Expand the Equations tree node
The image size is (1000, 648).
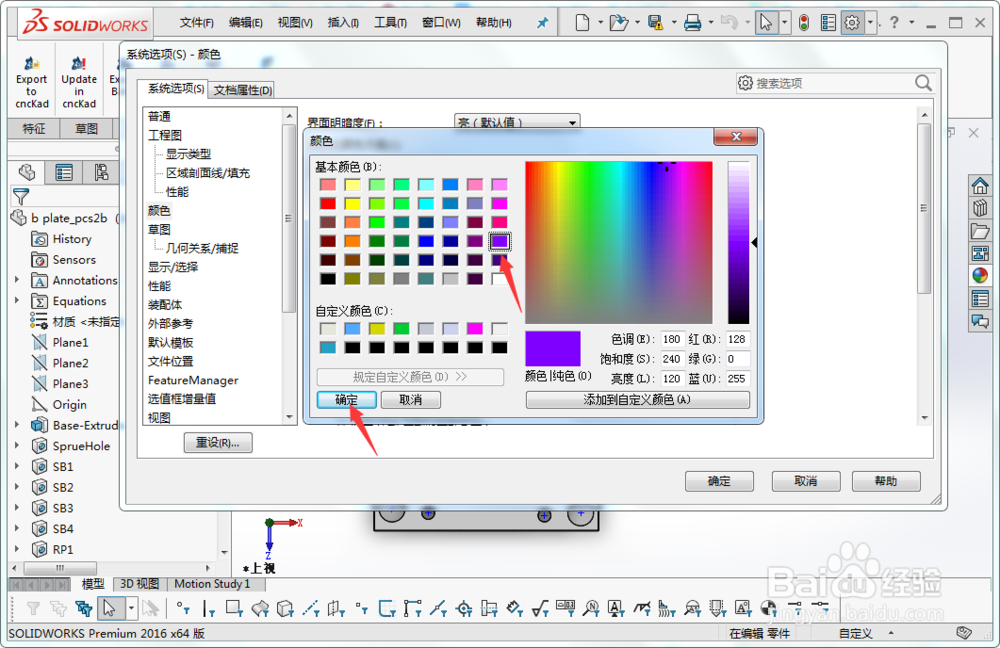(x=17, y=300)
